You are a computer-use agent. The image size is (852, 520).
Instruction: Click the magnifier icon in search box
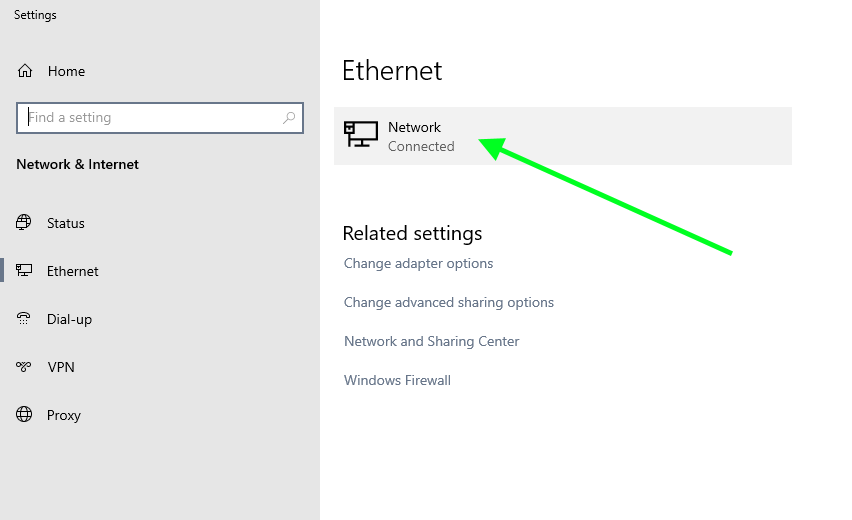(x=289, y=118)
